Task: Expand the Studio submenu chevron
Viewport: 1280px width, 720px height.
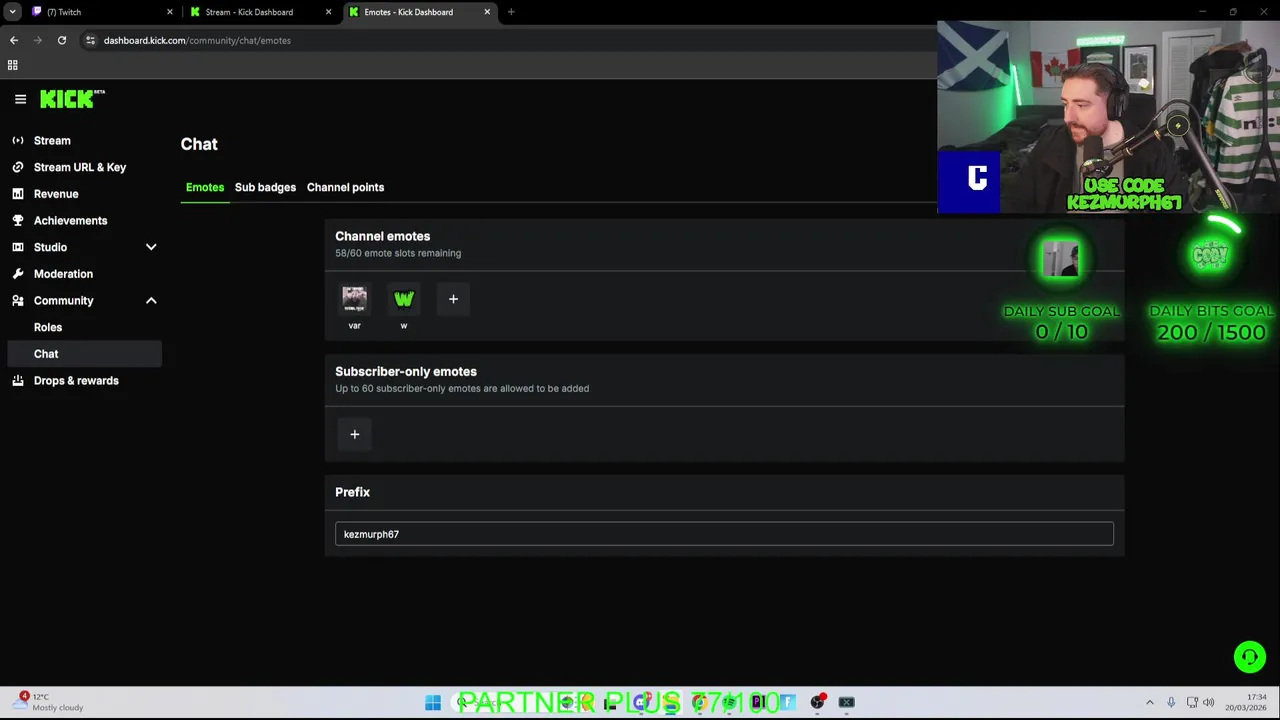Action: coord(151,247)
